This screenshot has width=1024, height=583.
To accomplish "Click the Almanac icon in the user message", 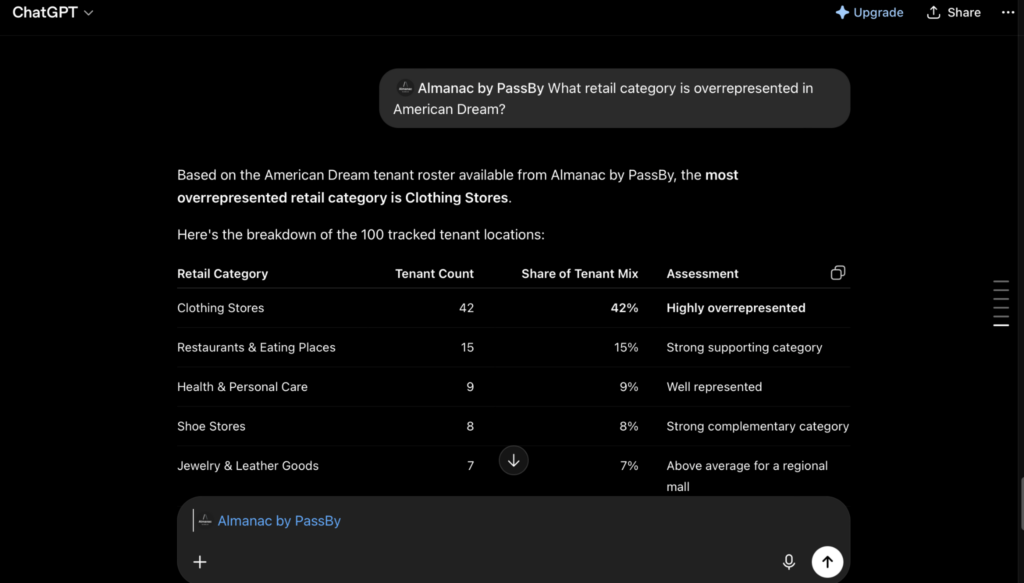I will pyautogui.click(x=405, y=87).
